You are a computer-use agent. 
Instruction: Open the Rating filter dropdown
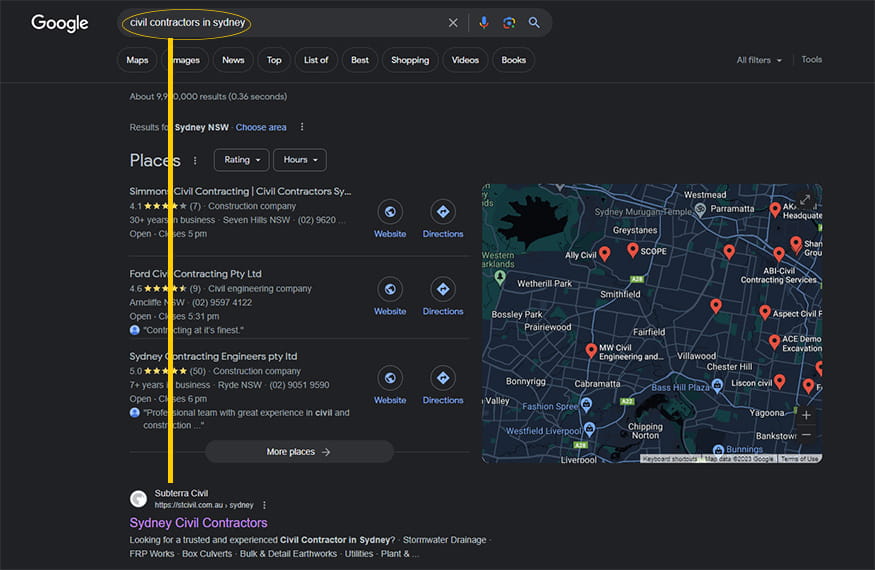click(242, 160)
